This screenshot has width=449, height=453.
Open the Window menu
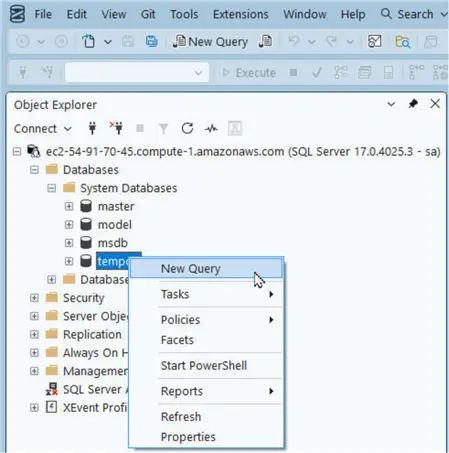click(305, 14)
